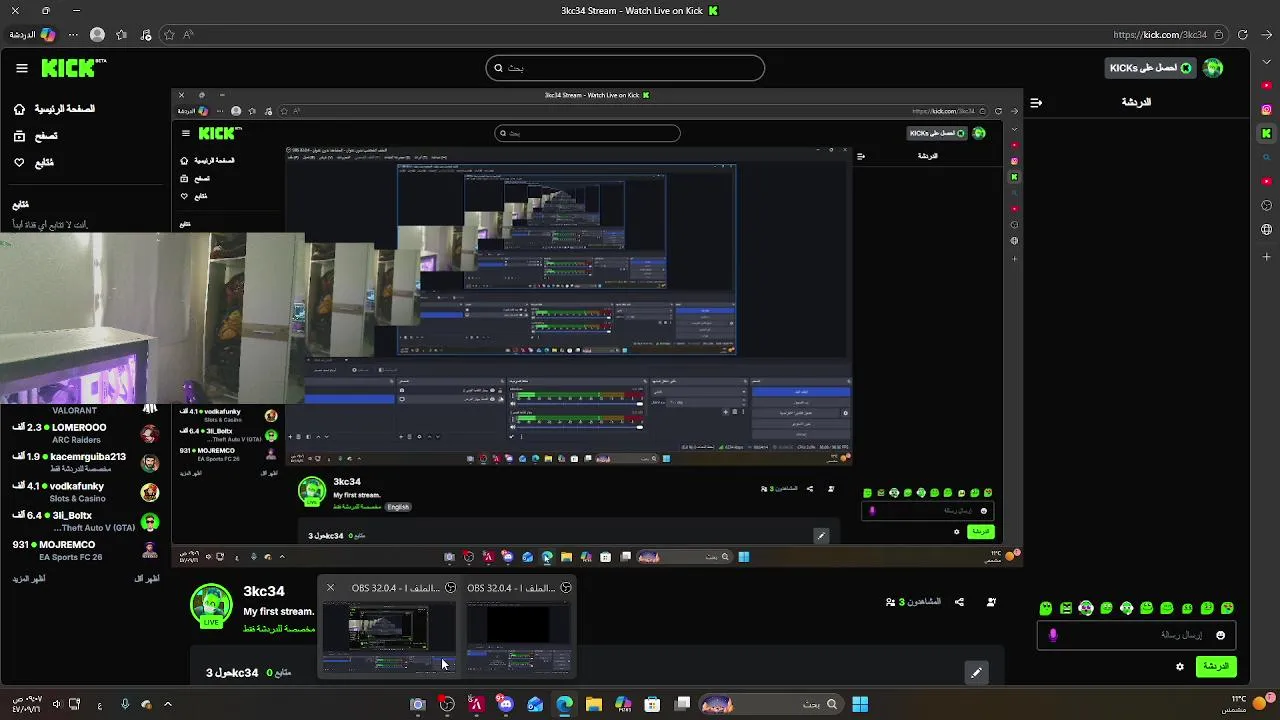
Task: Click the stream share icon
Action: [x=959, y=602]
